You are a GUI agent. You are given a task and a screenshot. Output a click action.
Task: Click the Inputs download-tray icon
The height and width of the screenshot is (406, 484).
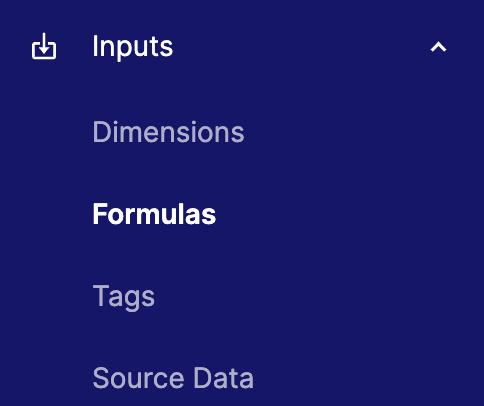pos(44,46)
